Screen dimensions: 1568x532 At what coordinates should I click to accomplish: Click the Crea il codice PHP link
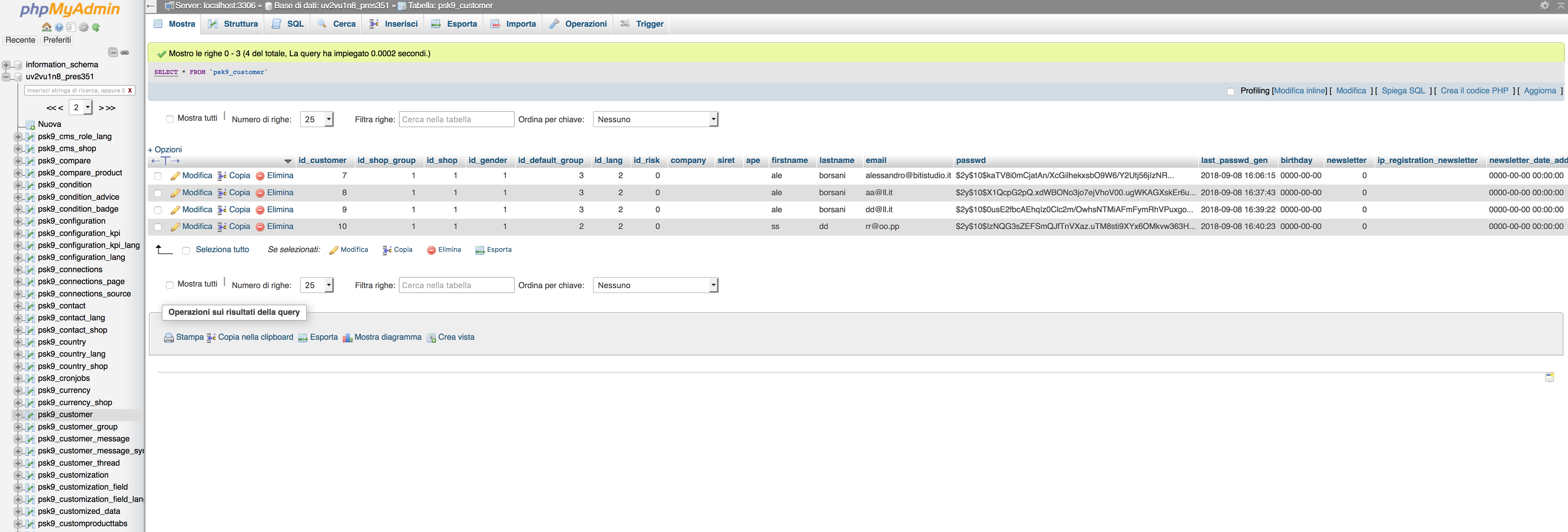(1474, 91)
